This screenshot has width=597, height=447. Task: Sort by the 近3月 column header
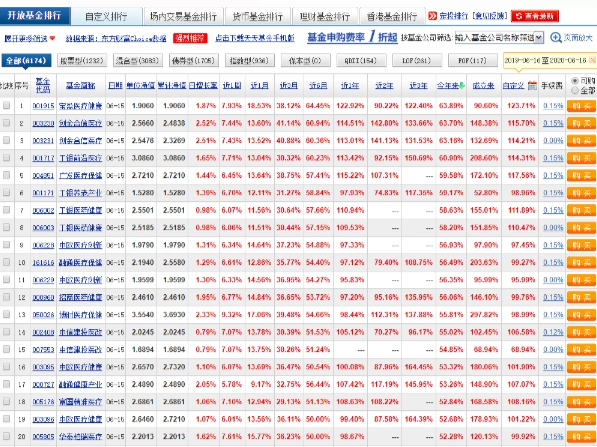[x=289, y=86]
